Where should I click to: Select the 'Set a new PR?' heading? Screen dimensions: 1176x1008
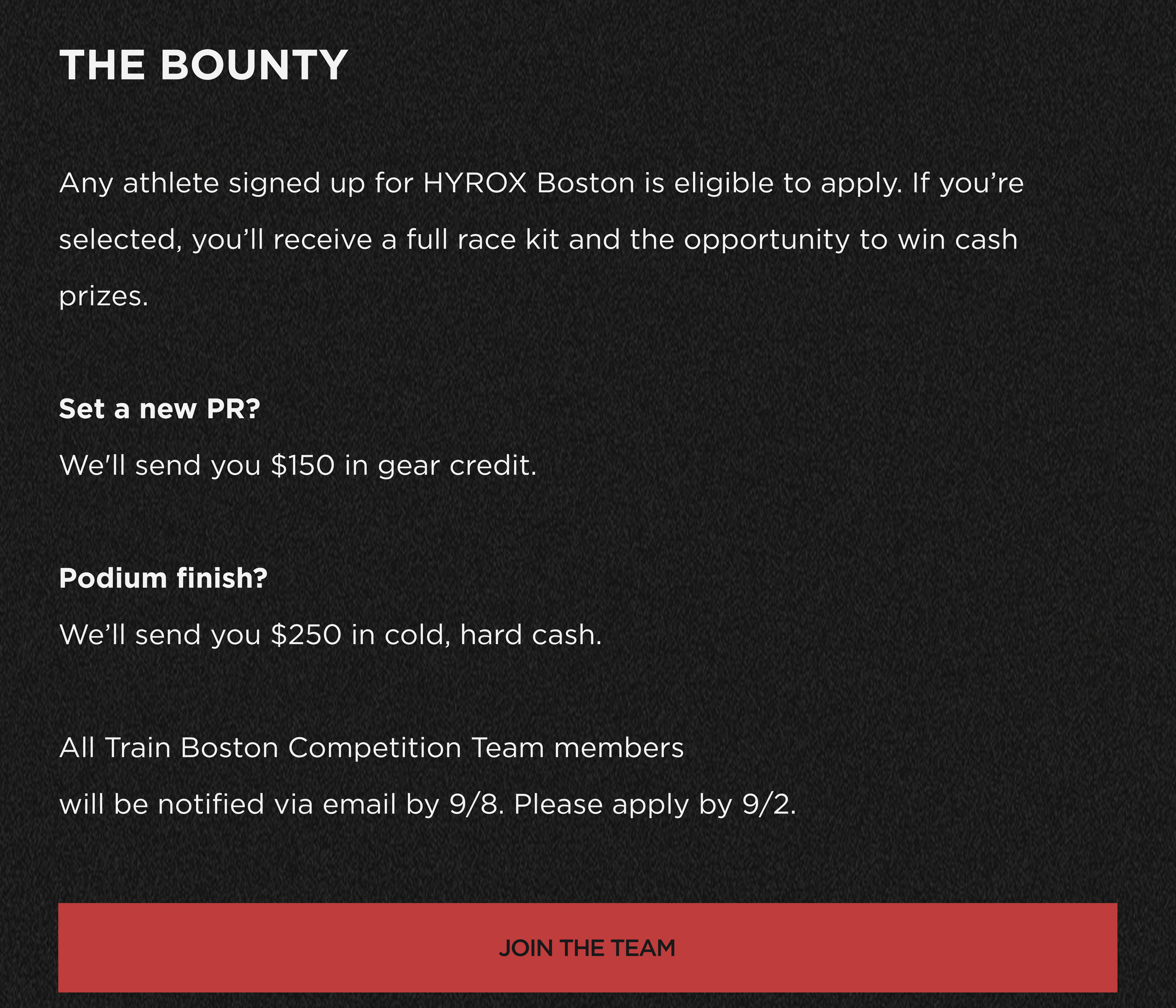click(x=159, y=409)
